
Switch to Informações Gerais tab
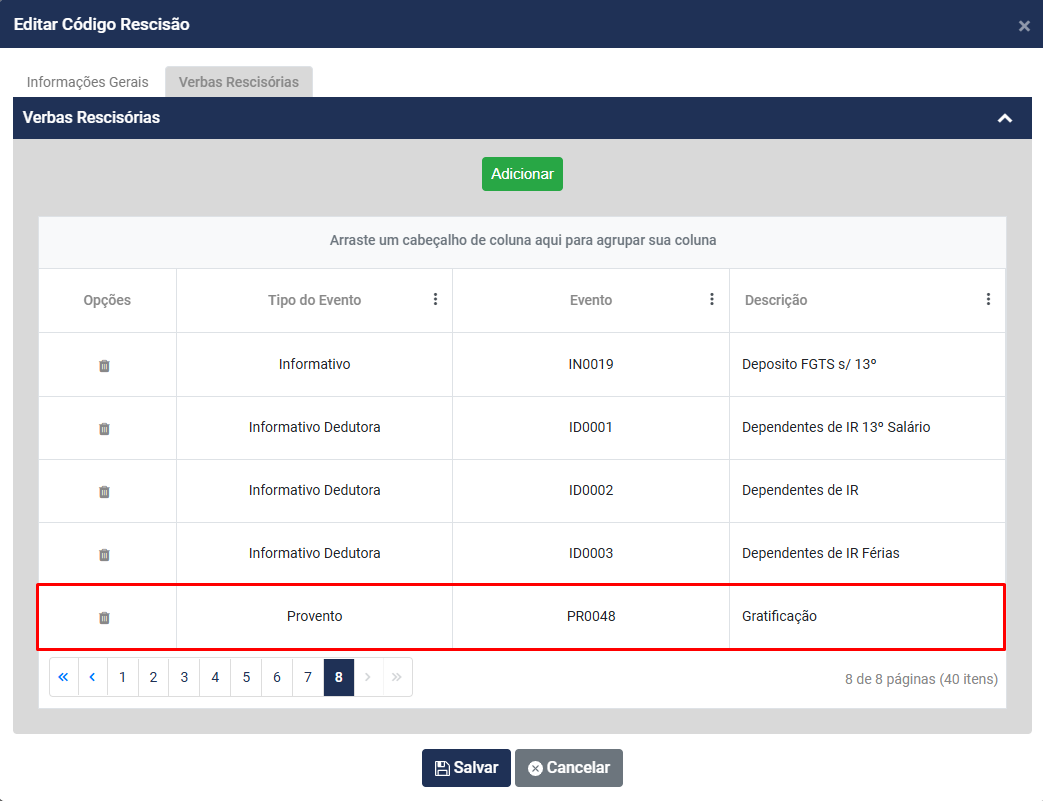(88, 82)
